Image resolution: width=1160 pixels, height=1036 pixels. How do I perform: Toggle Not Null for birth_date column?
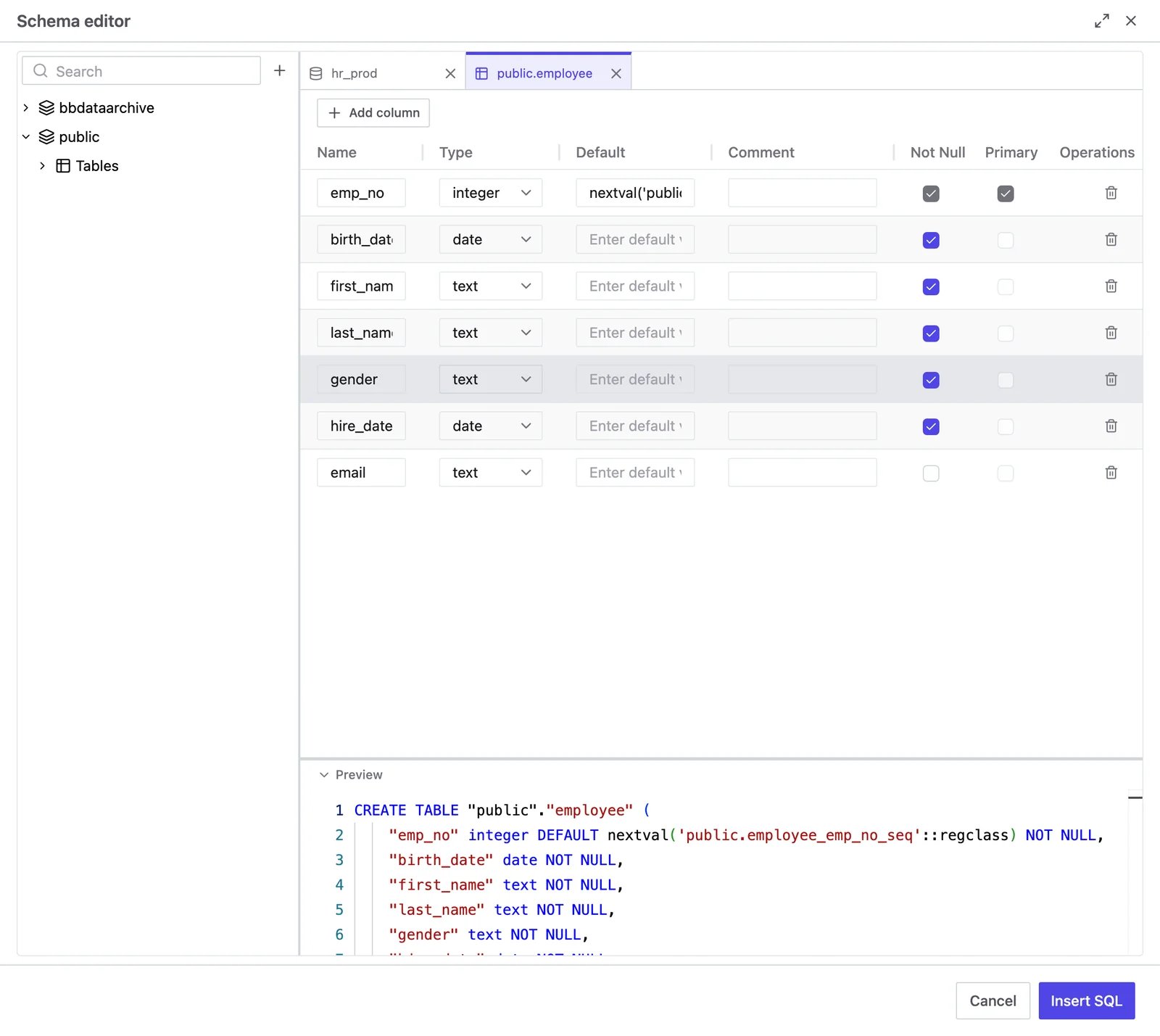coord(931,240)
